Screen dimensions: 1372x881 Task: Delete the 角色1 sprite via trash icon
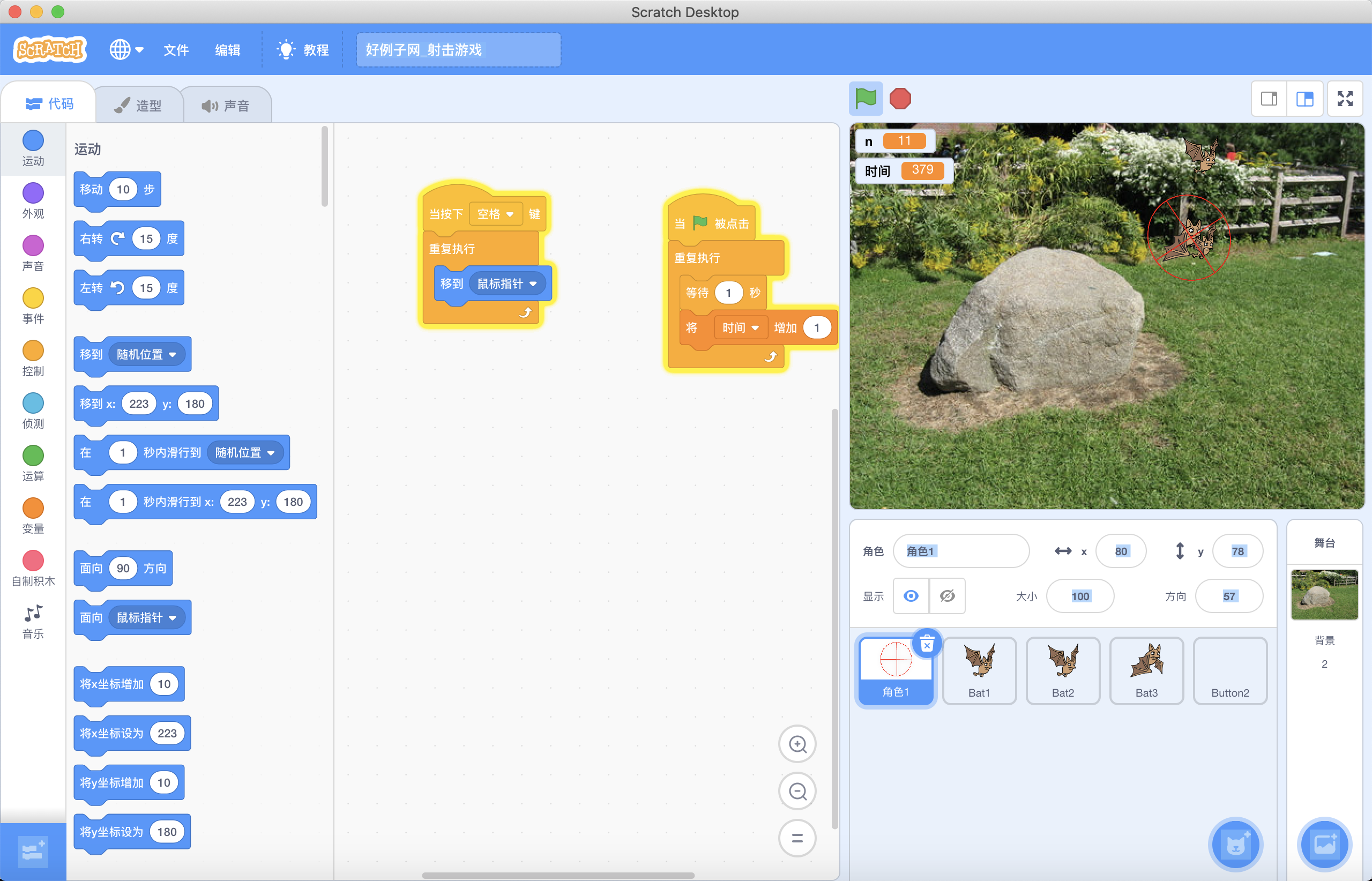pos(927,644)
